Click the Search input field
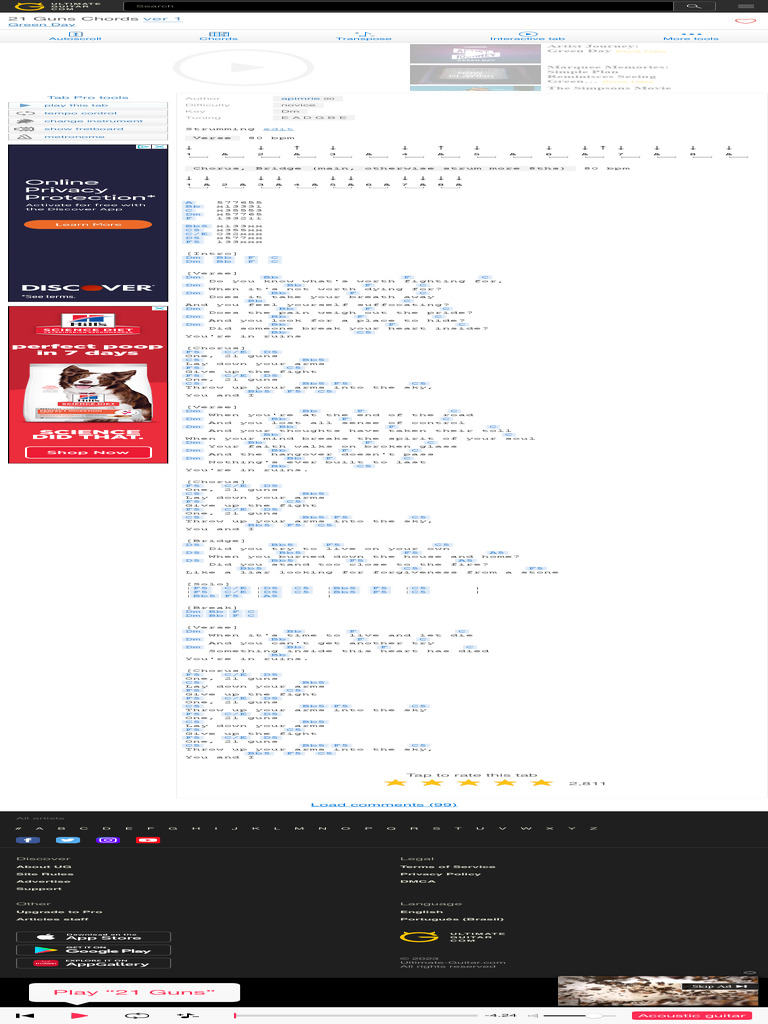Image resolution: width=768 pixels, height=1024 pixels. click(x=398, y=6)
